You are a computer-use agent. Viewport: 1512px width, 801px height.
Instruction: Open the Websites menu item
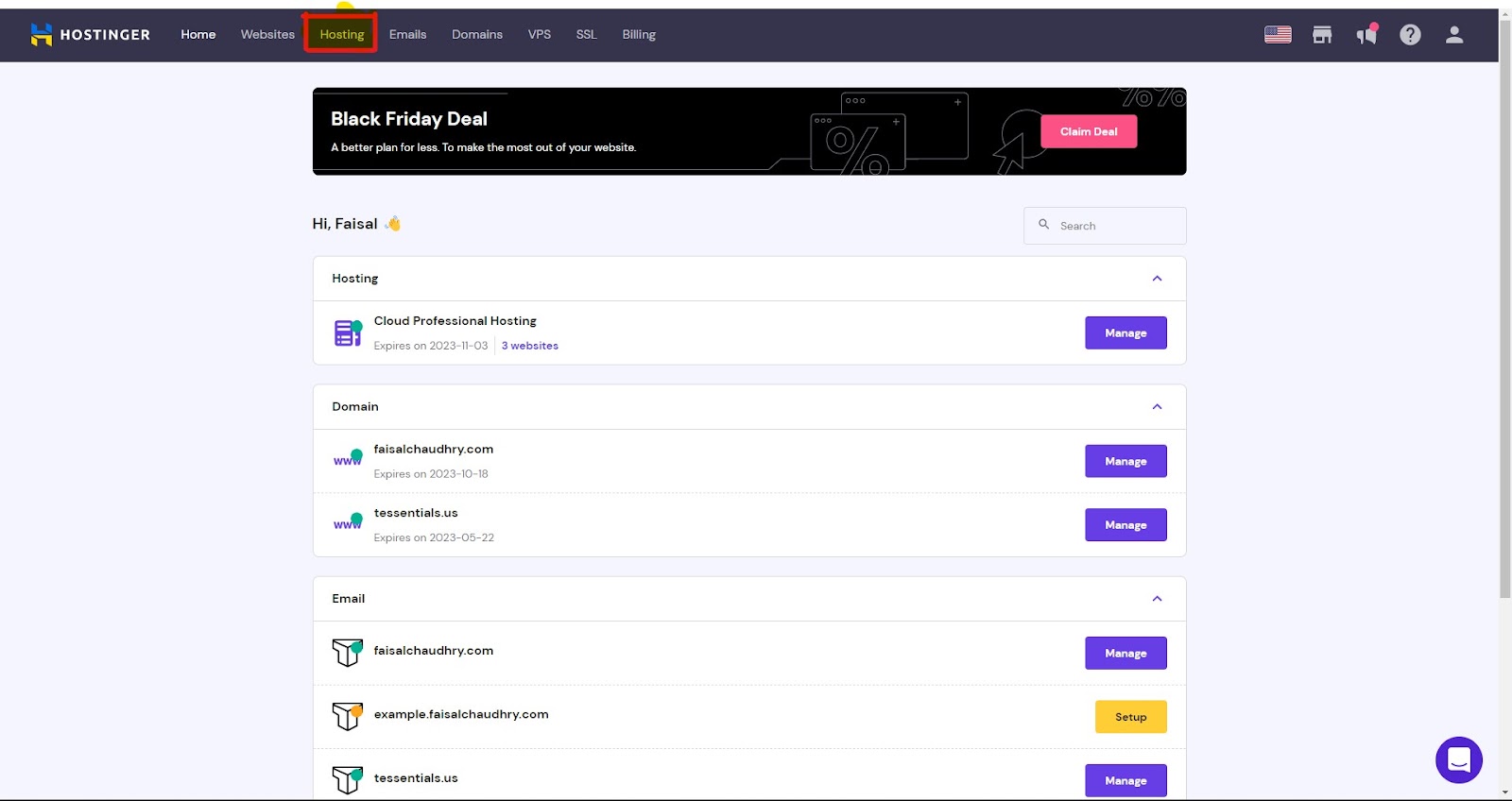click(x=267, y=35)
